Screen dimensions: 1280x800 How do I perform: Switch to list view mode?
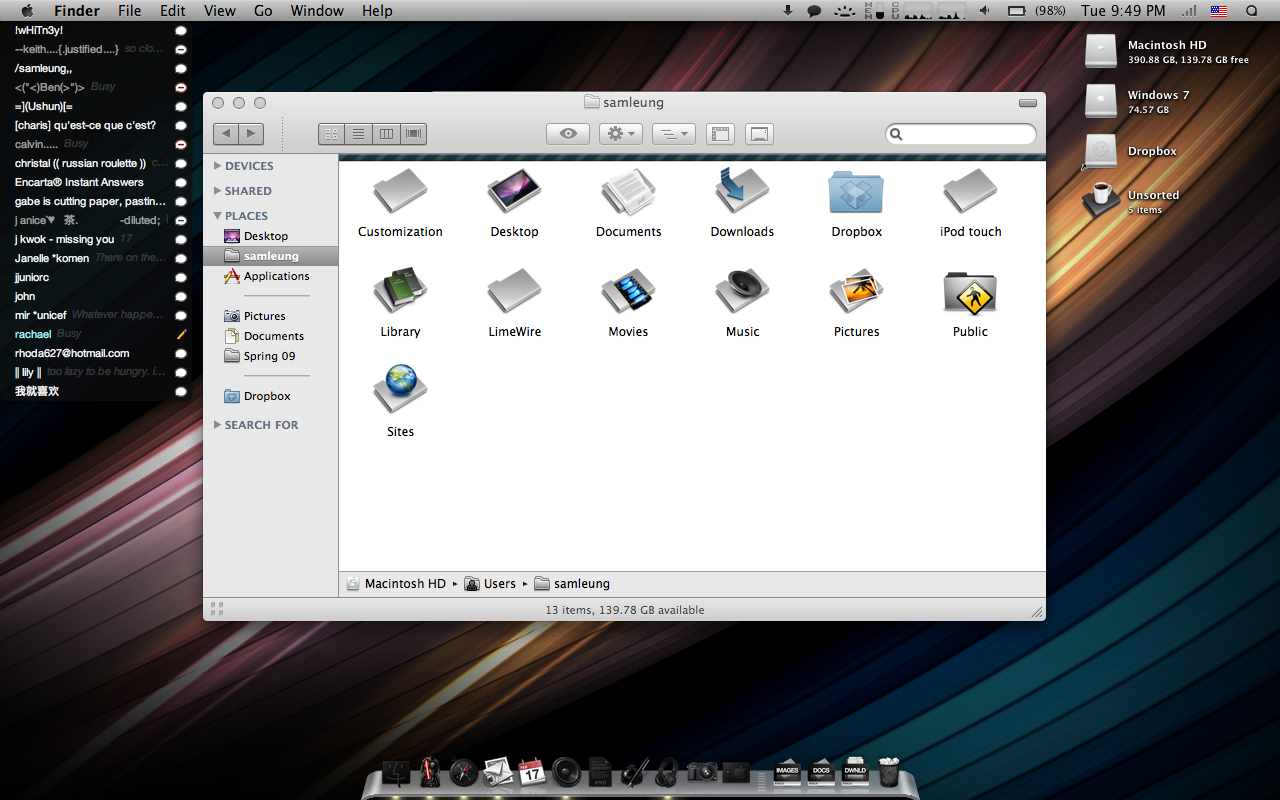pos(359,134)
